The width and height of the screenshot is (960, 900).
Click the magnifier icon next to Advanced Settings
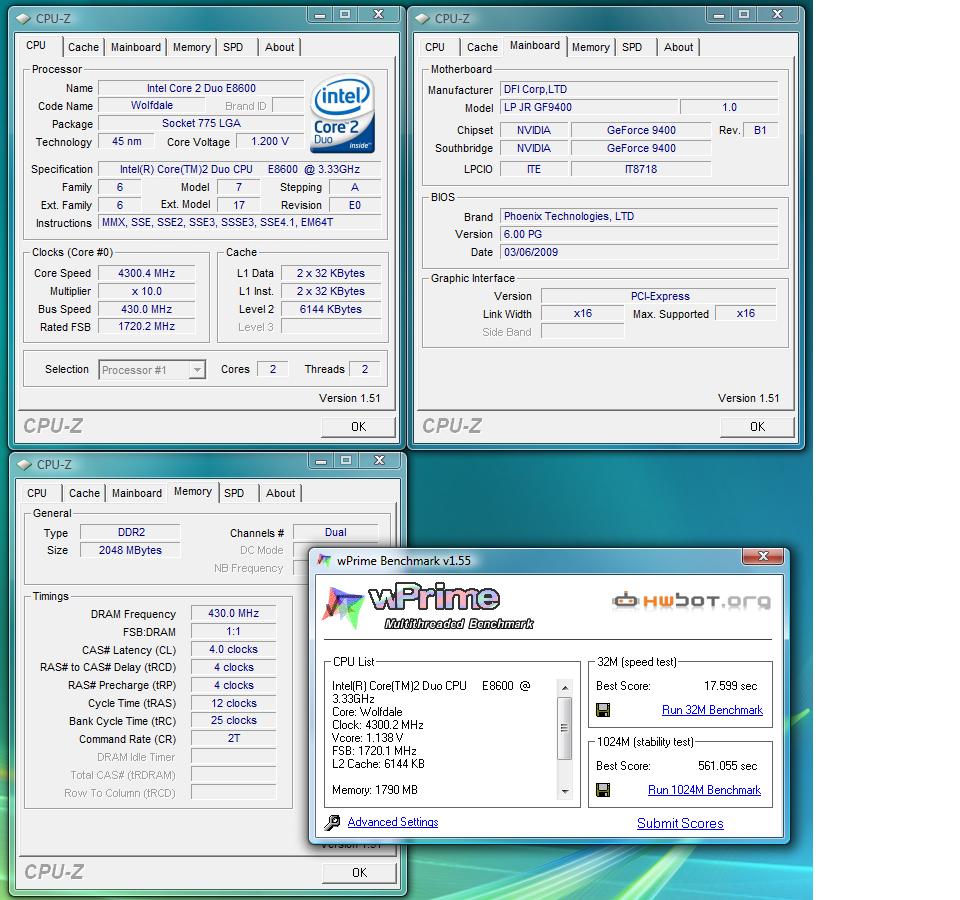tap(332, 822)
